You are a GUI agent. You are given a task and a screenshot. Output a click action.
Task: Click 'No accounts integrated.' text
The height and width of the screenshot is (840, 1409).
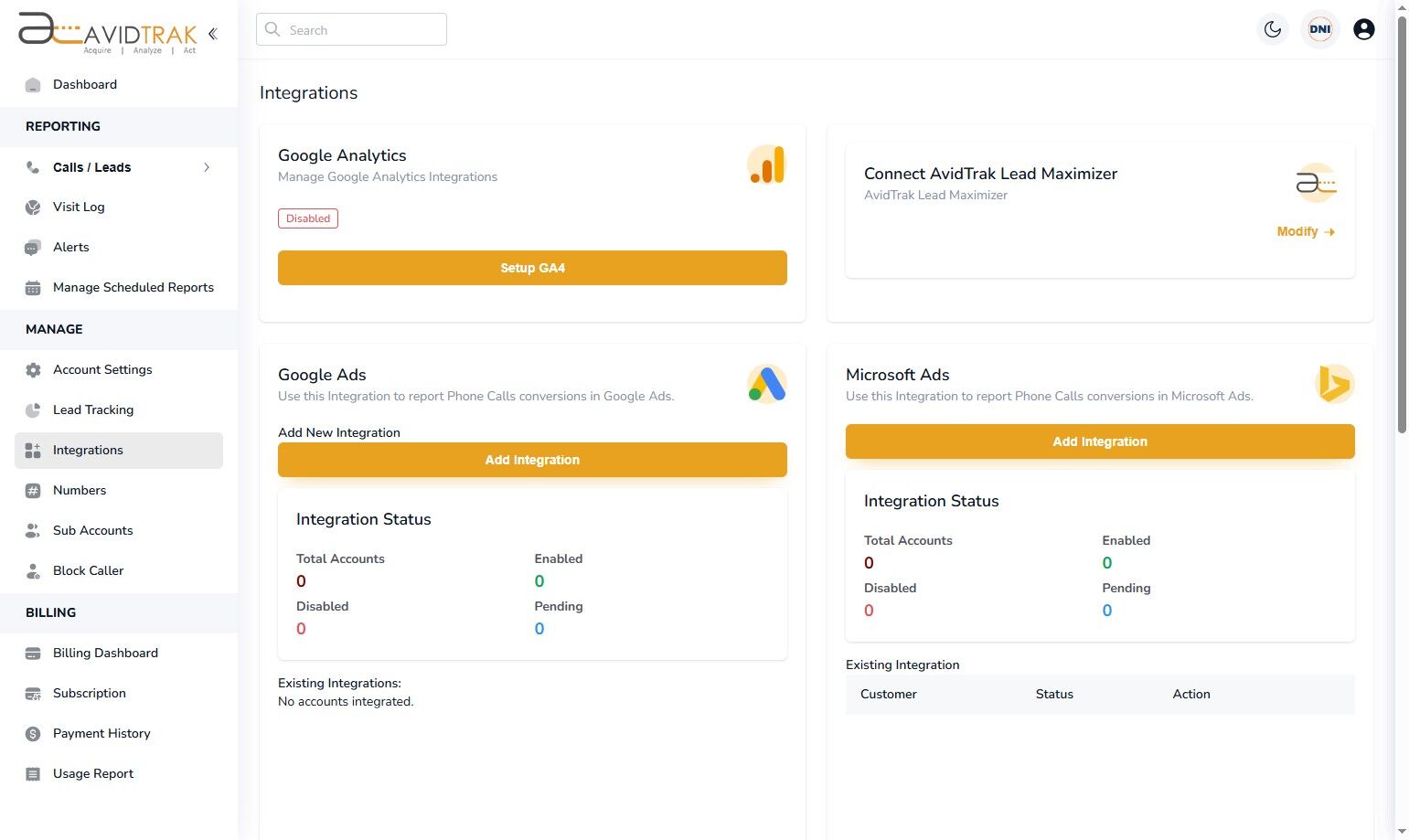[346, 702]
